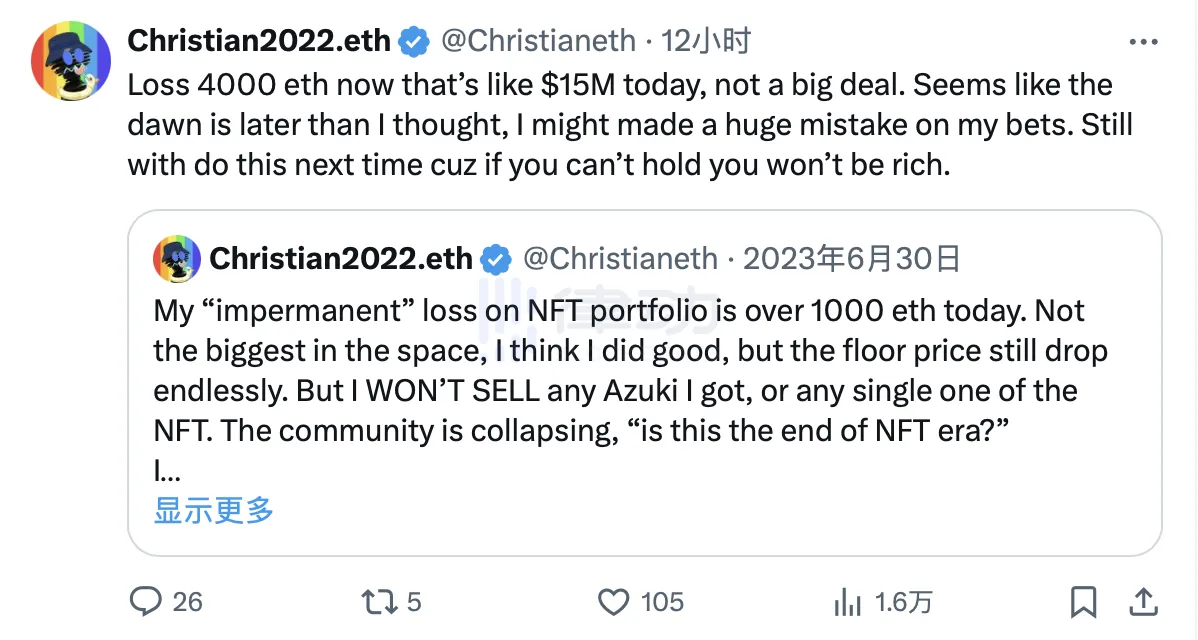
Task: Bookmark the tweet with the bookmark icon
Action: point(1083,602)
